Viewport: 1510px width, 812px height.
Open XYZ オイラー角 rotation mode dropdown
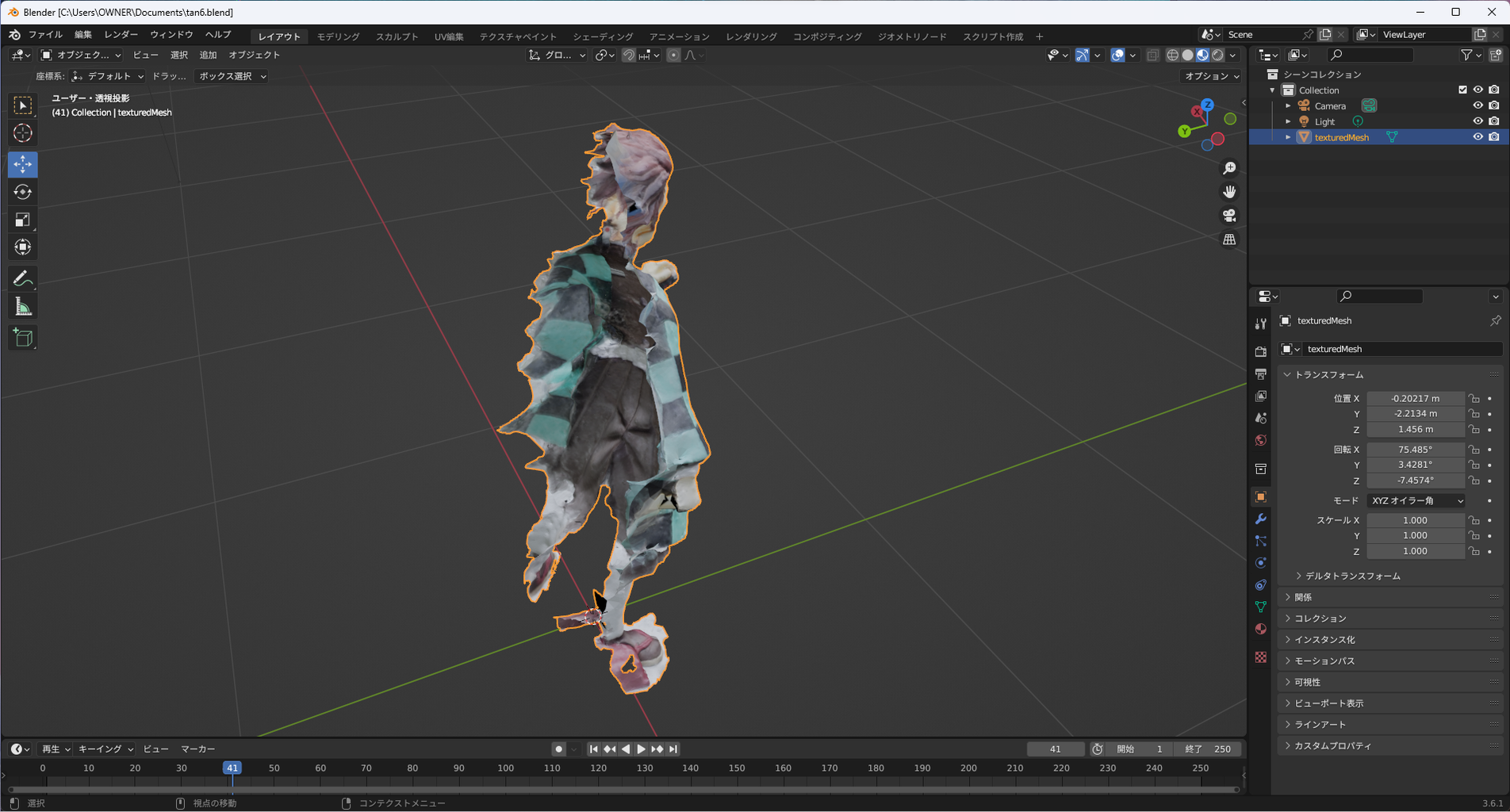click(x=1416, y=500)
